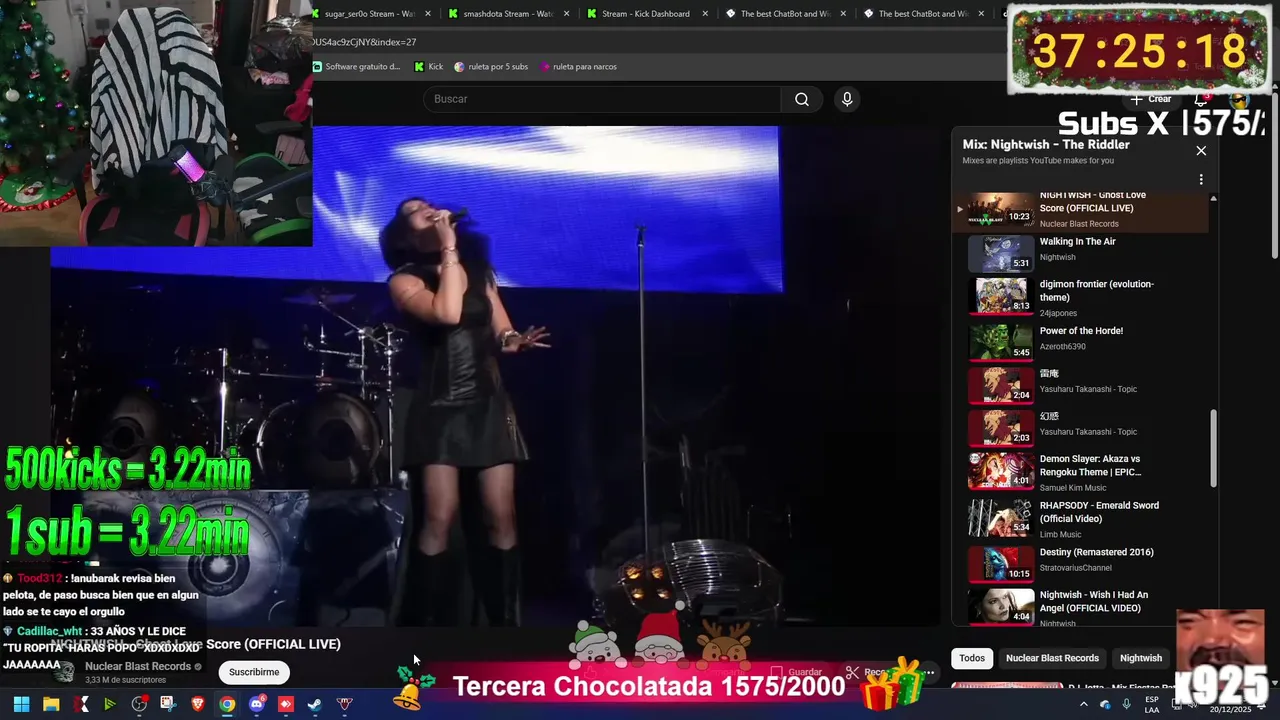The width and height of the screenshot is (1280, 720).
Task: Open 'ruleta por 5 subs' bookmark
Action: click(491, 67)
